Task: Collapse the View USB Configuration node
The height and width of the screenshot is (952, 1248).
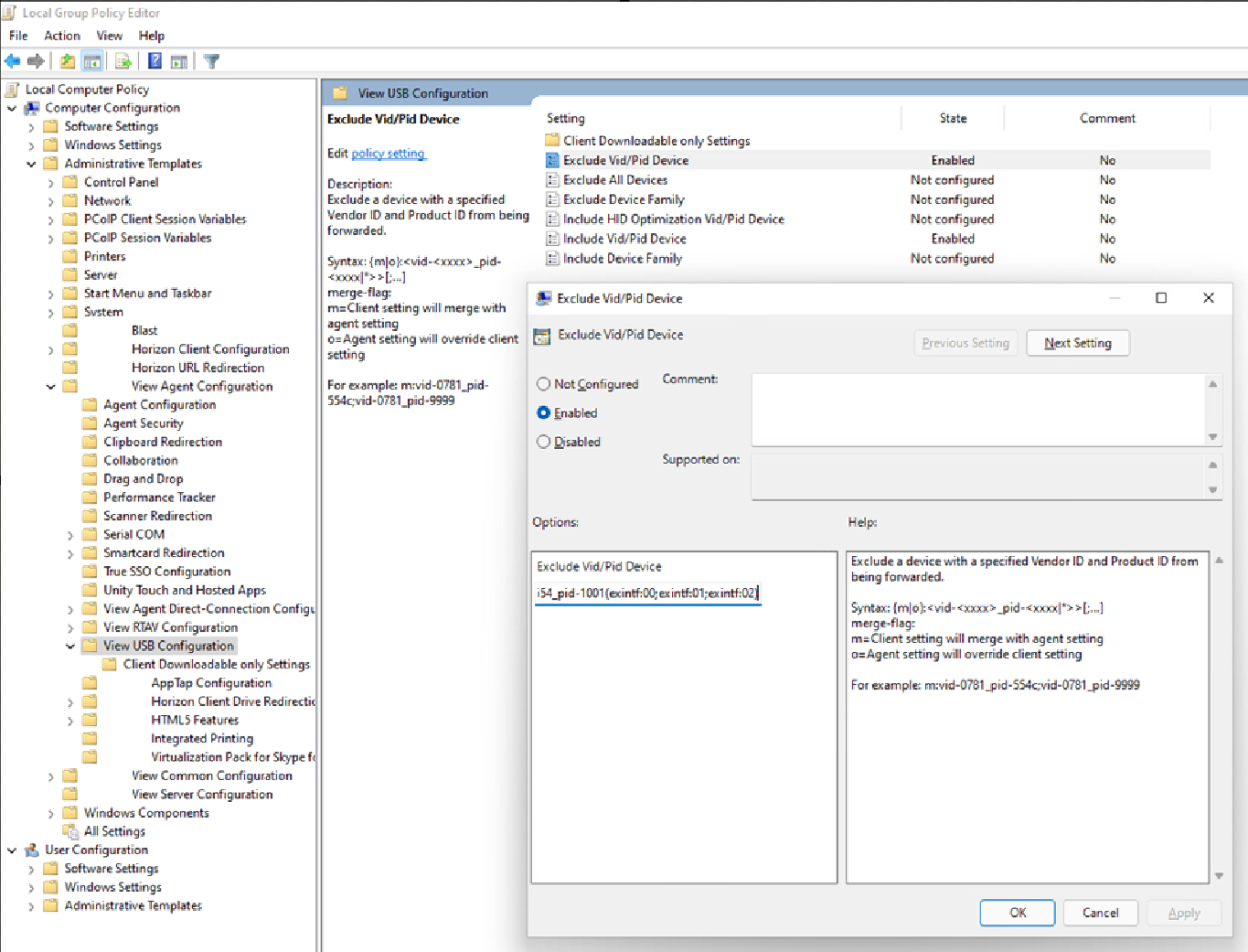Action: click(70, 645)
